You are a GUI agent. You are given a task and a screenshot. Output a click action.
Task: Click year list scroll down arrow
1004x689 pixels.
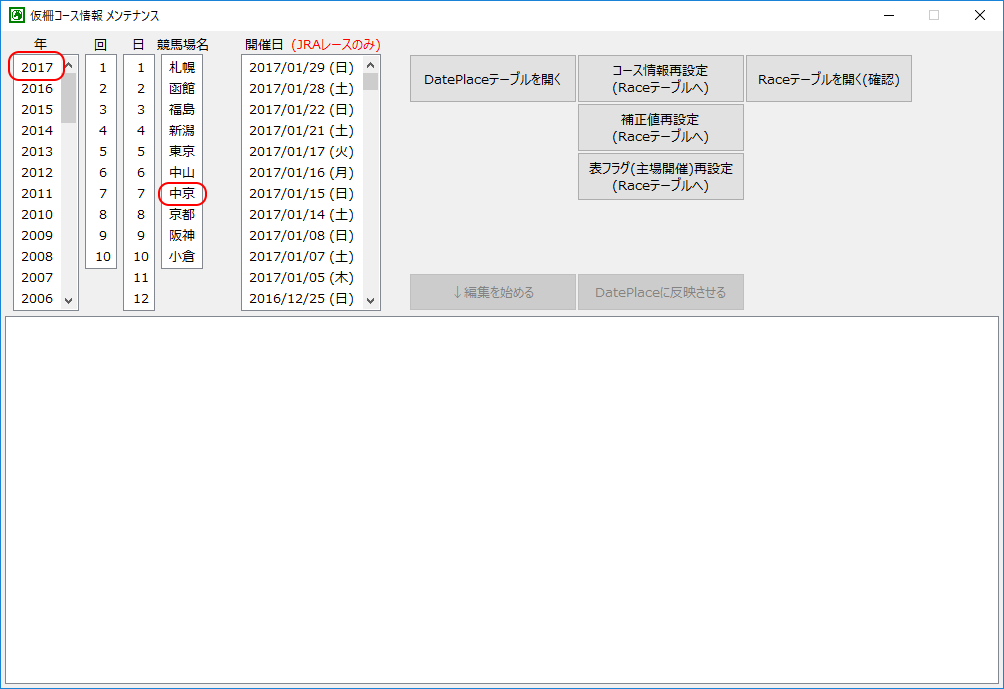click(x=69, y=300)
